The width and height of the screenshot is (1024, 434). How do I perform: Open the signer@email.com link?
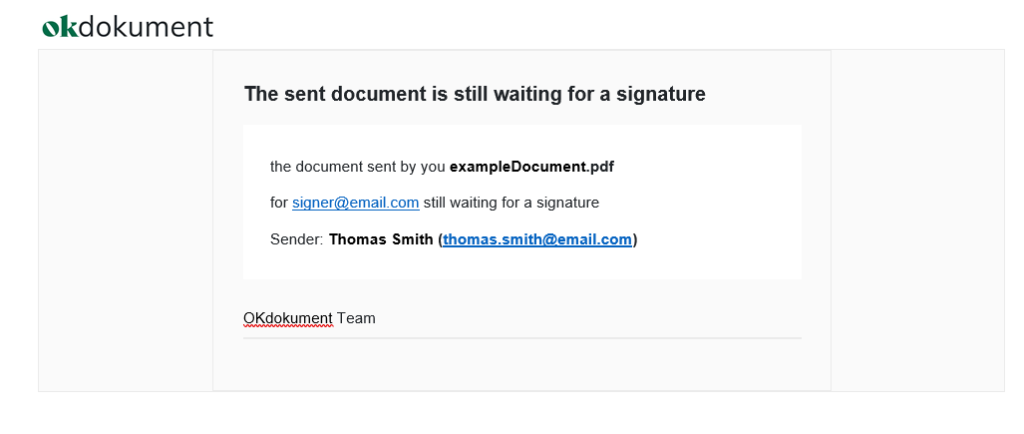point(355,203)
